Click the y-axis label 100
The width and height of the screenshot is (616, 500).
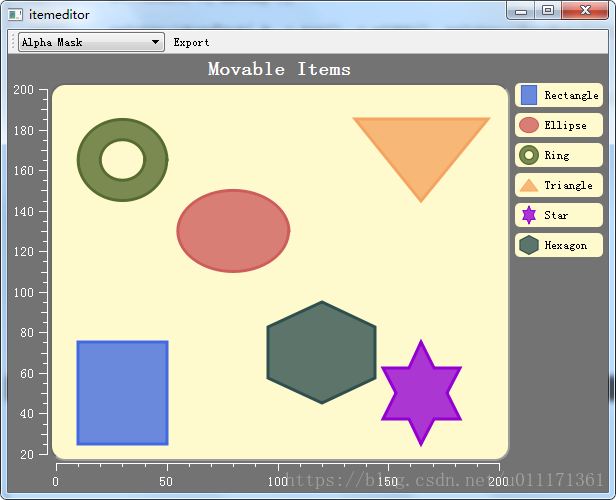pos(24,293)
